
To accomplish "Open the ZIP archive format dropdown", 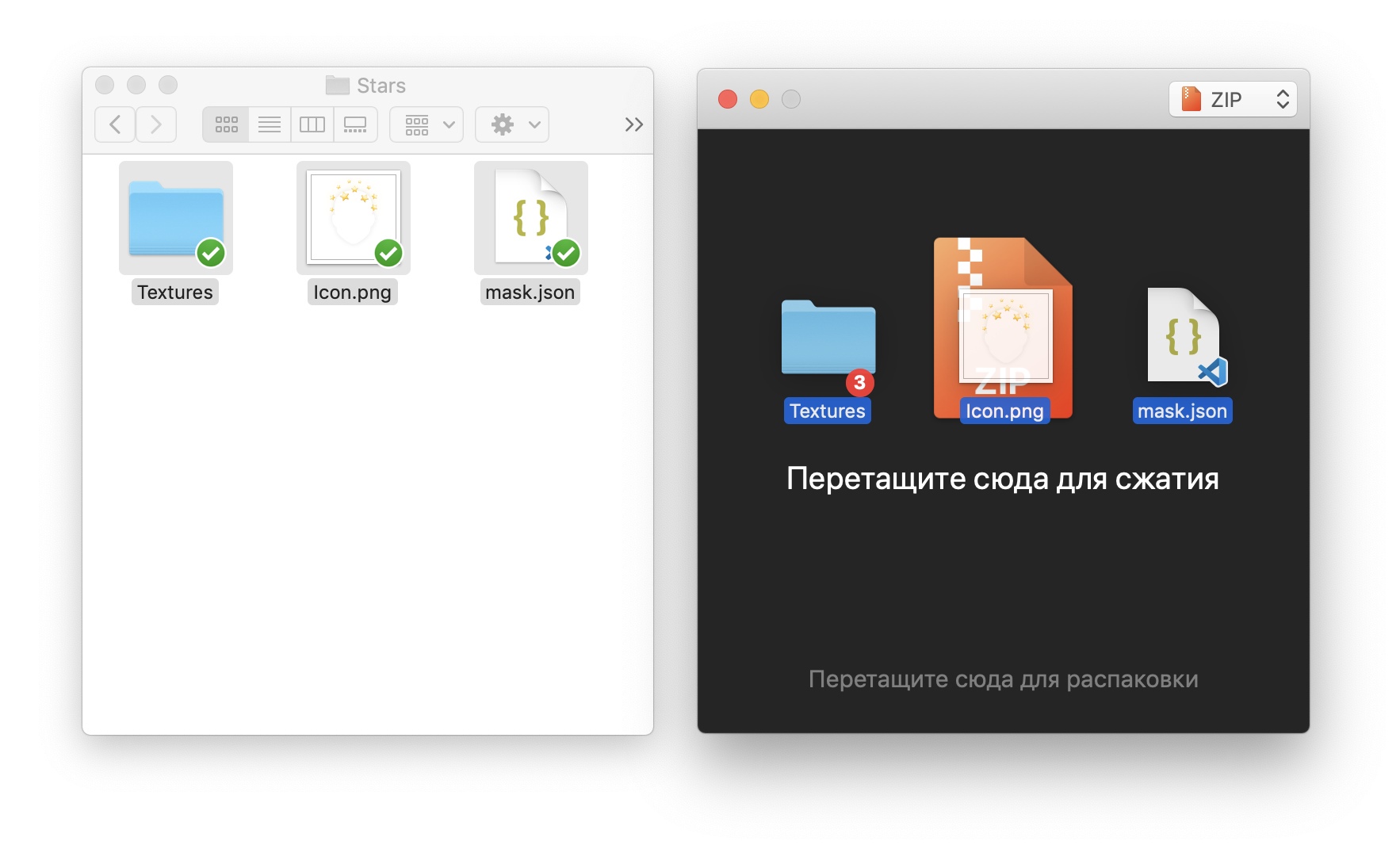I will click(x=1232, y=98).
